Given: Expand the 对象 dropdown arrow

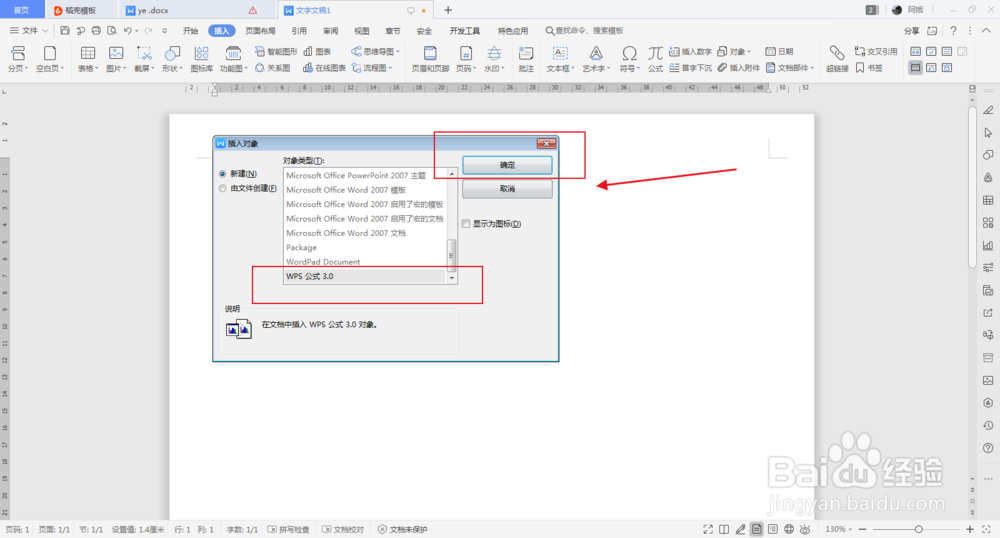Looking at the screenshot, I should [749, 52].
